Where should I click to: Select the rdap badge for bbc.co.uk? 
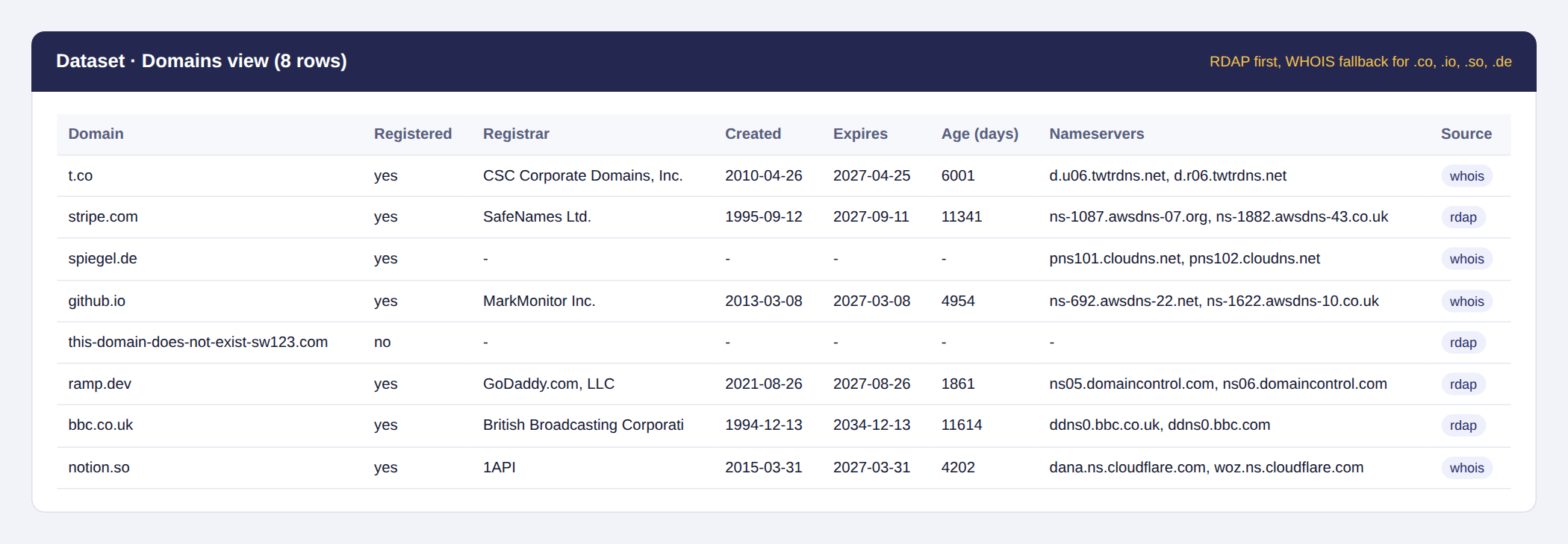point(1463,425)
